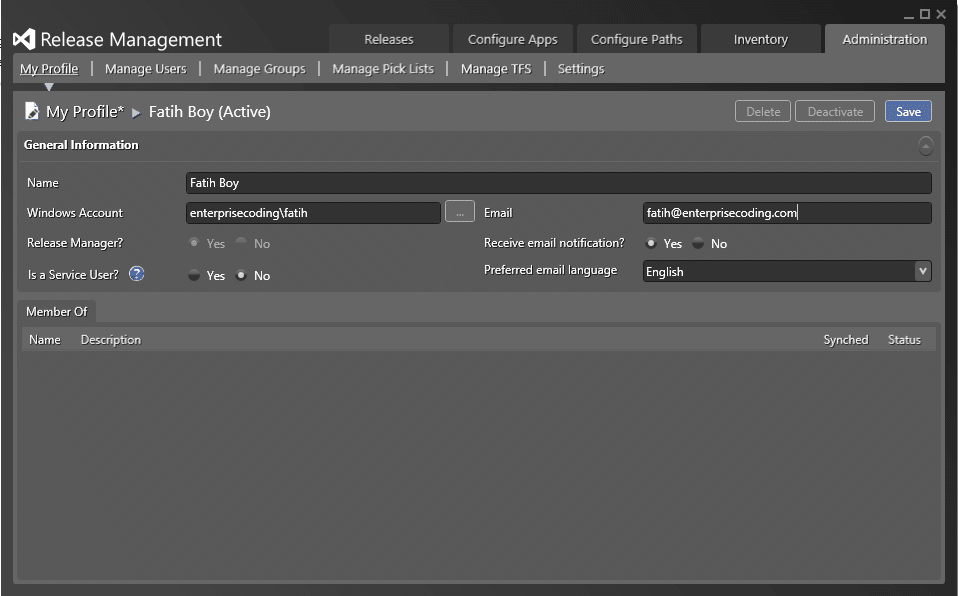
Task: Select the Administration tab
Action: [885, 39]
